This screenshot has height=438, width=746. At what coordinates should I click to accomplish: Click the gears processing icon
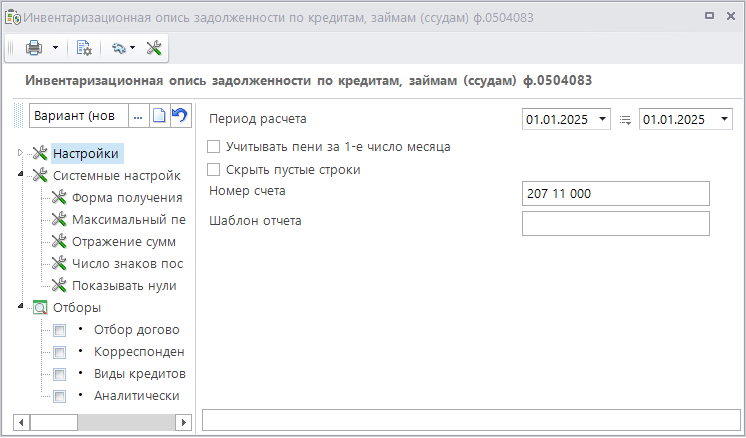(118, 48)
